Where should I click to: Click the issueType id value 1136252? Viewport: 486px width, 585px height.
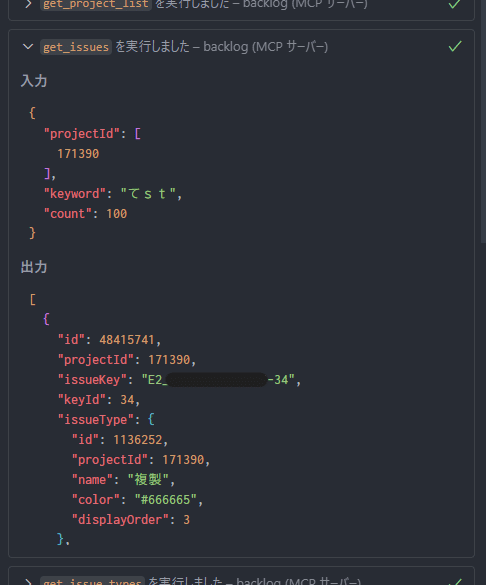tap(138, 439)
